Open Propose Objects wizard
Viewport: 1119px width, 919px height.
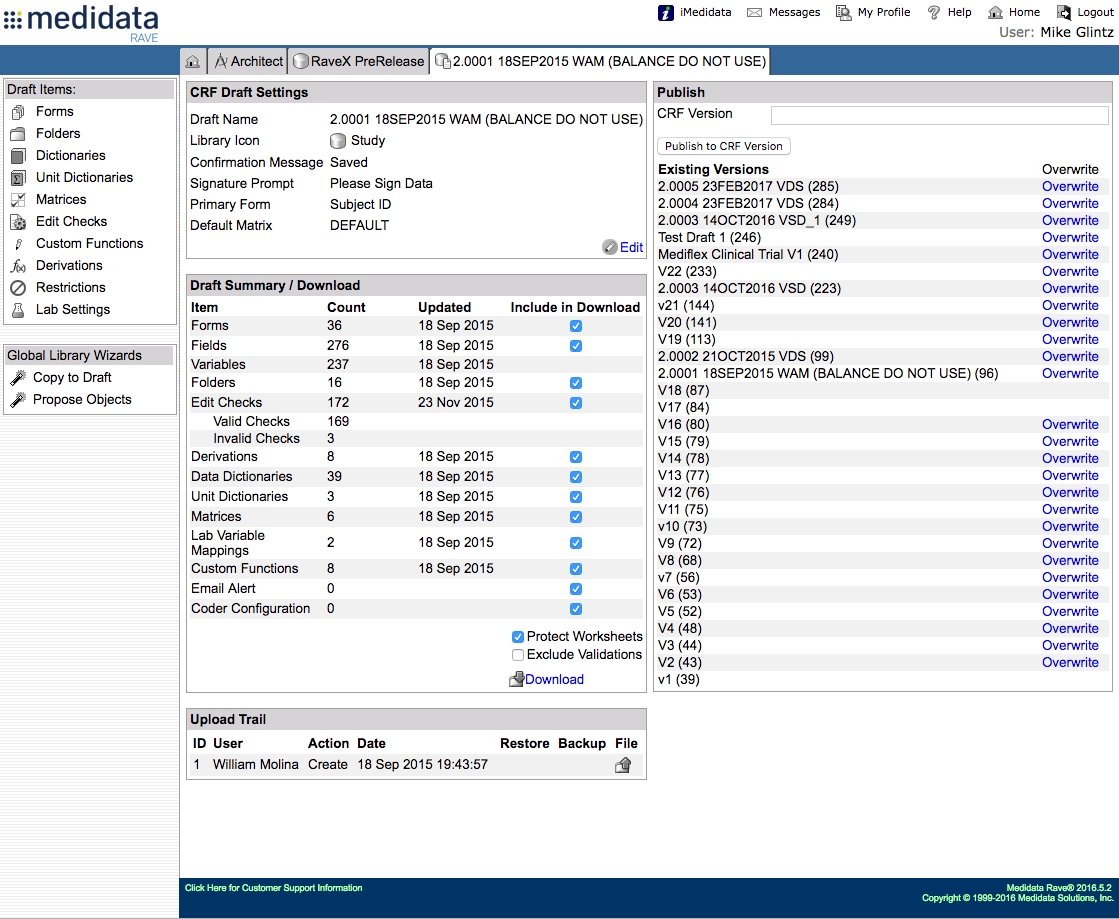pyautogui.click(x=82, y=400)
